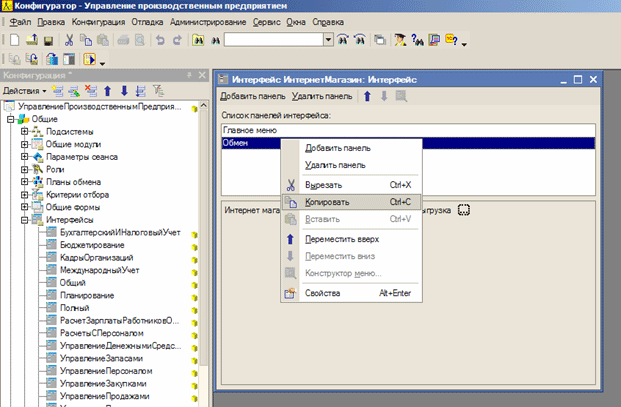The height and width of the screenshot is (407, 621).
Task: Choose Копировать from the context menu
Action: (328, 201)
